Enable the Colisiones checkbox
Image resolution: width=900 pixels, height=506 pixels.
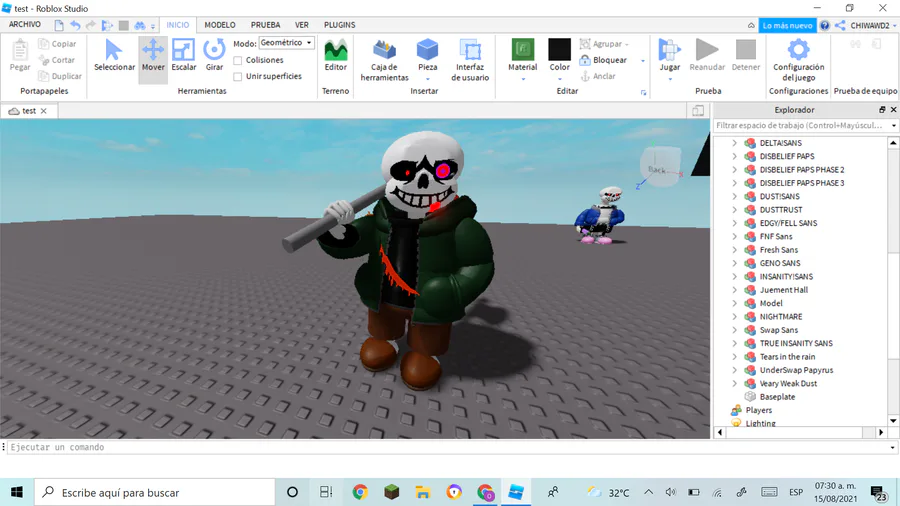point(238,60)
